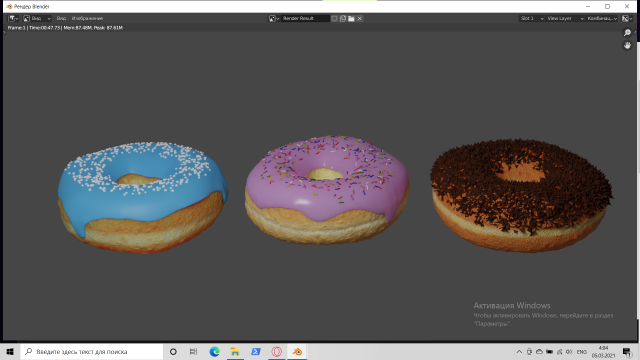Click the Render Result image name field
The width and height of the screenshot is (640, 360).
point(305,18)
